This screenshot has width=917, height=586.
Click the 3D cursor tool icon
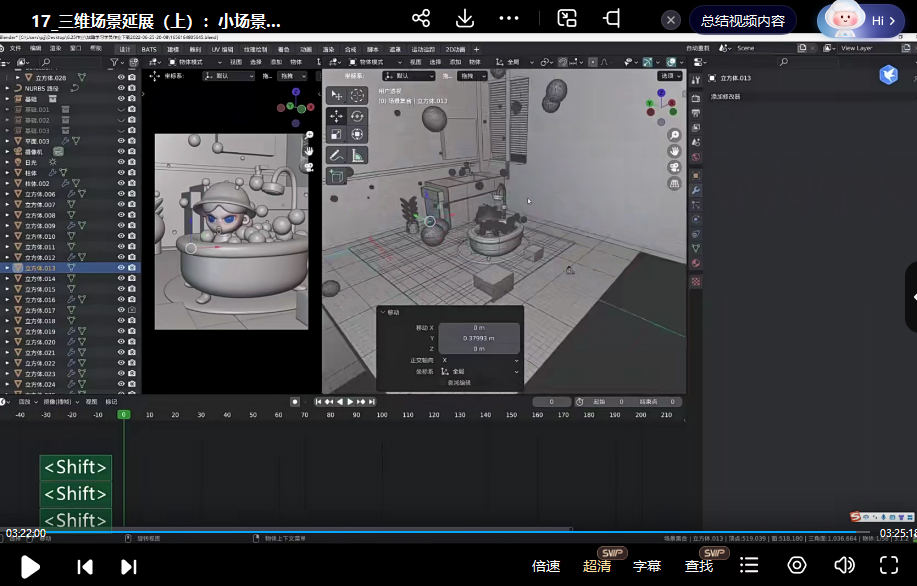click(x=357, y=96)
